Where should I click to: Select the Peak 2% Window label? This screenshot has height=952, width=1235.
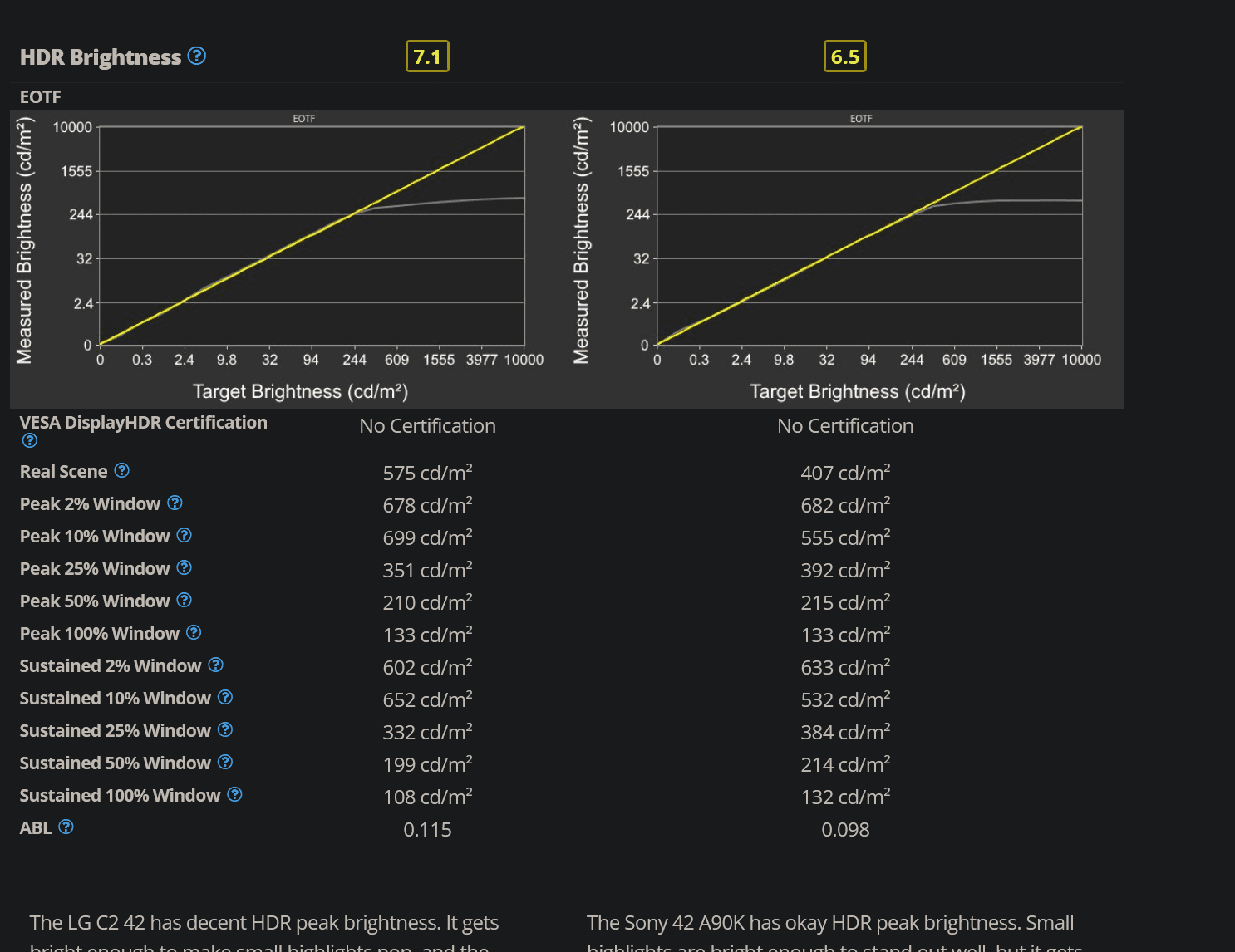[90, 503]
